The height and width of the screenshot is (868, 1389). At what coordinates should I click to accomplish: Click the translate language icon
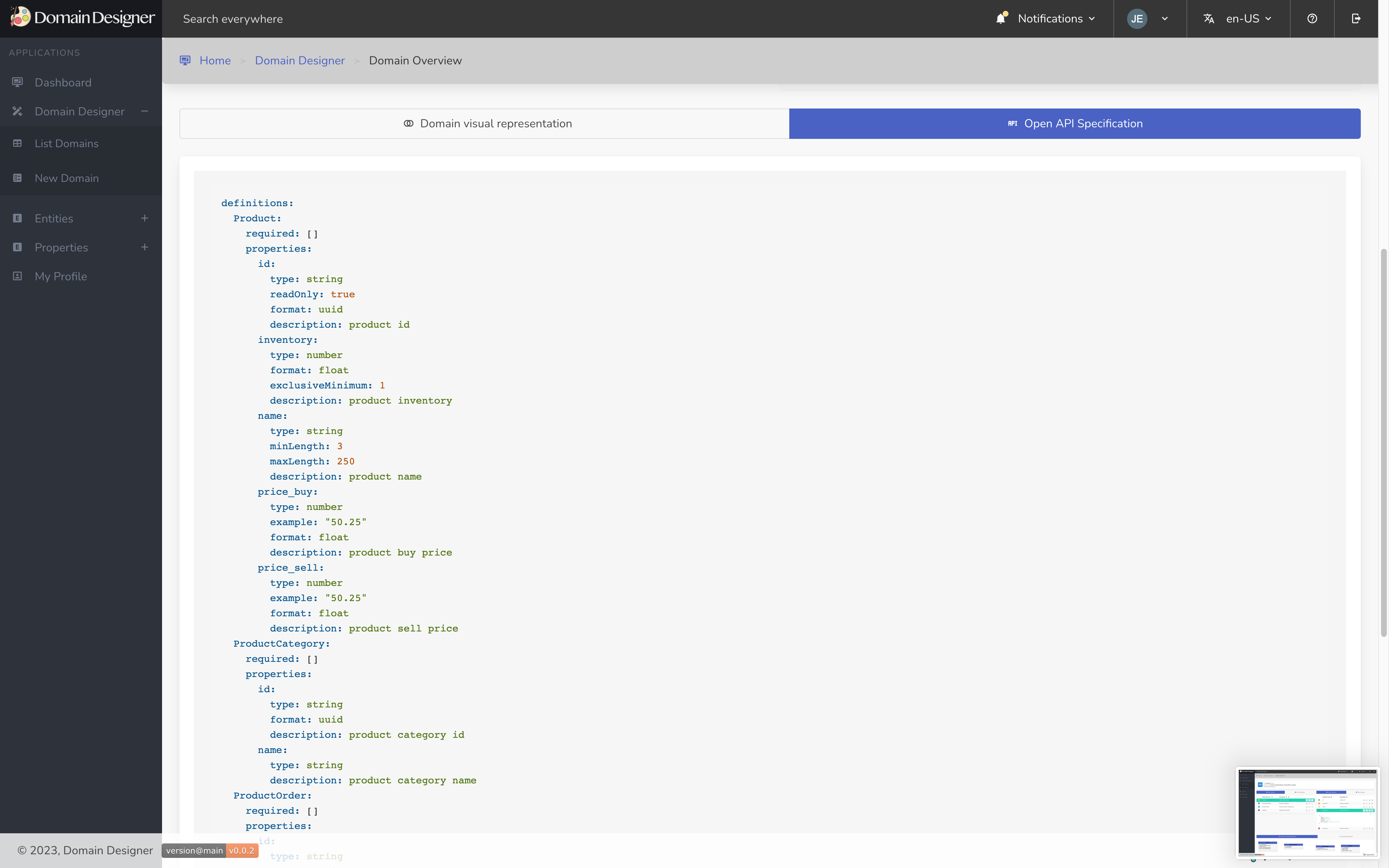click(1209, 18)
